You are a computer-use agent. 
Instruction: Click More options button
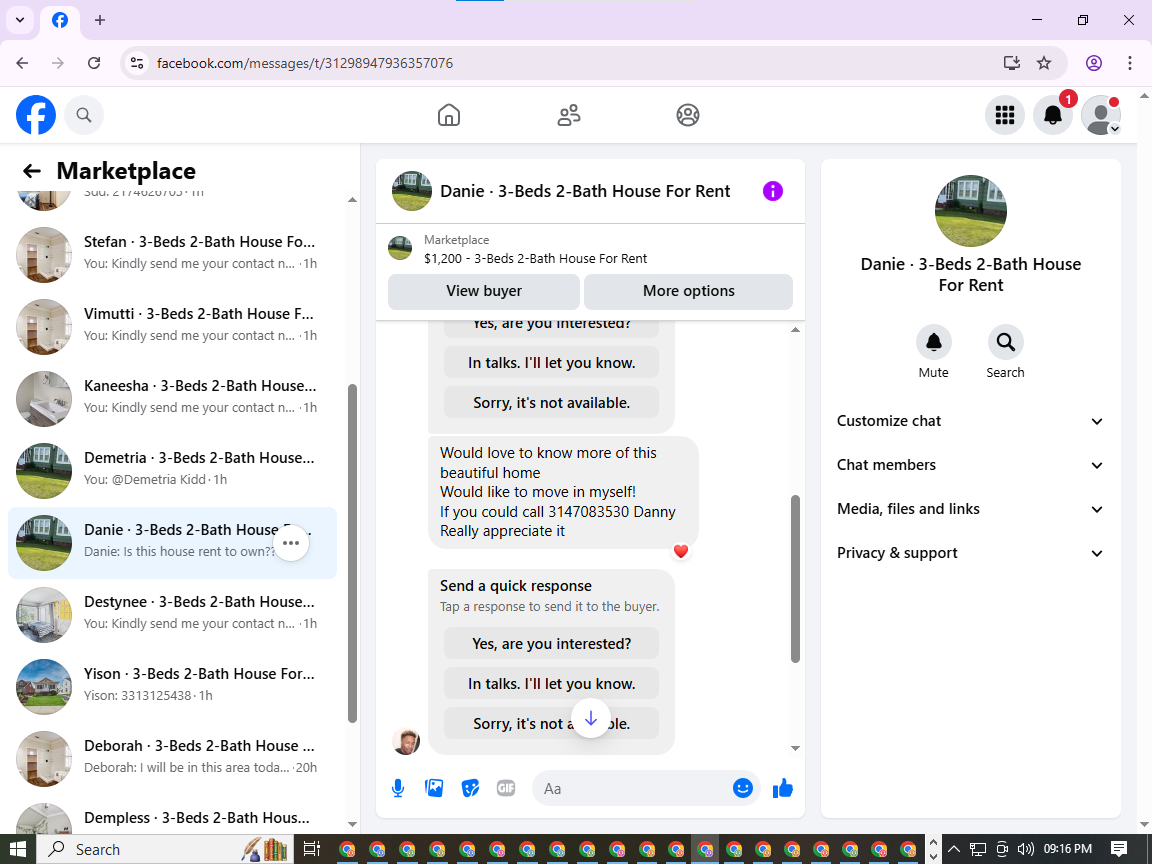point(688,291)
